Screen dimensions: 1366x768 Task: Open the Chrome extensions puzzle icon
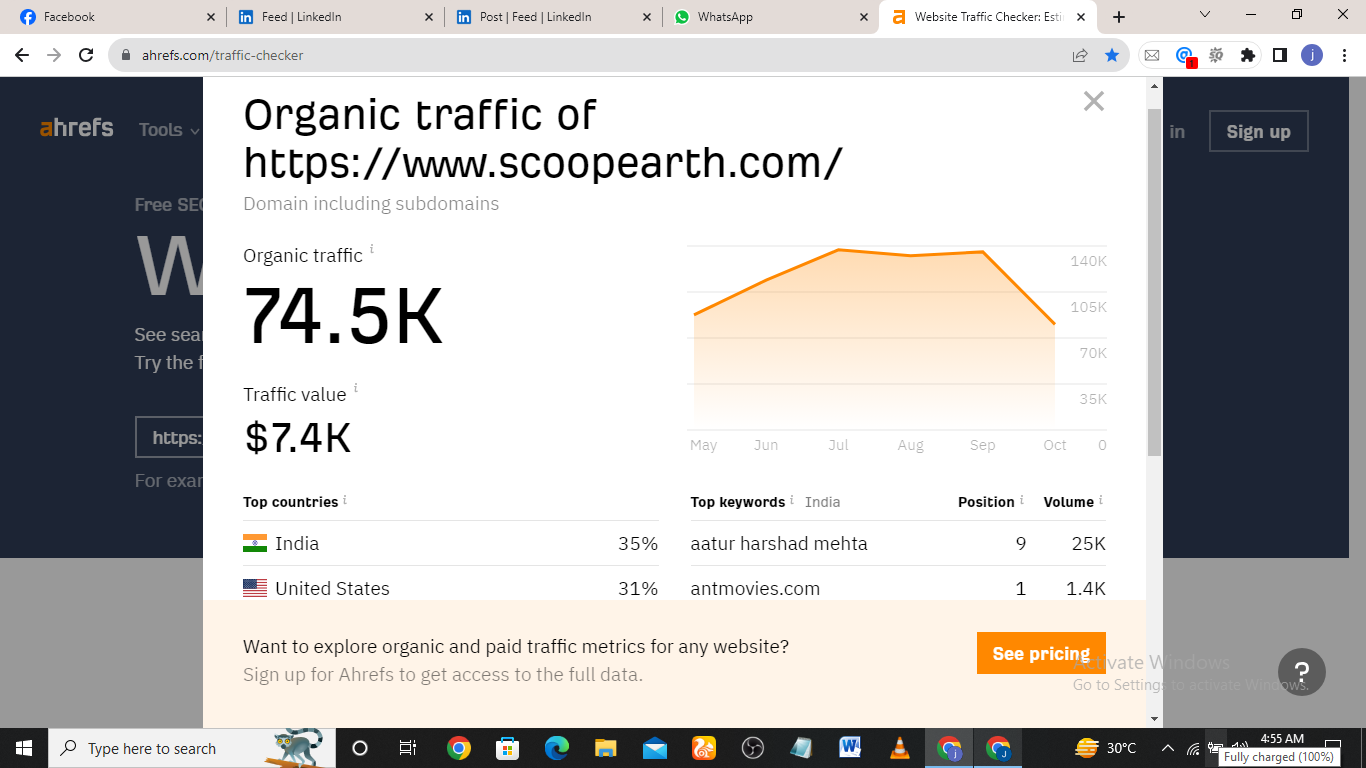[x=1246, y=55]
